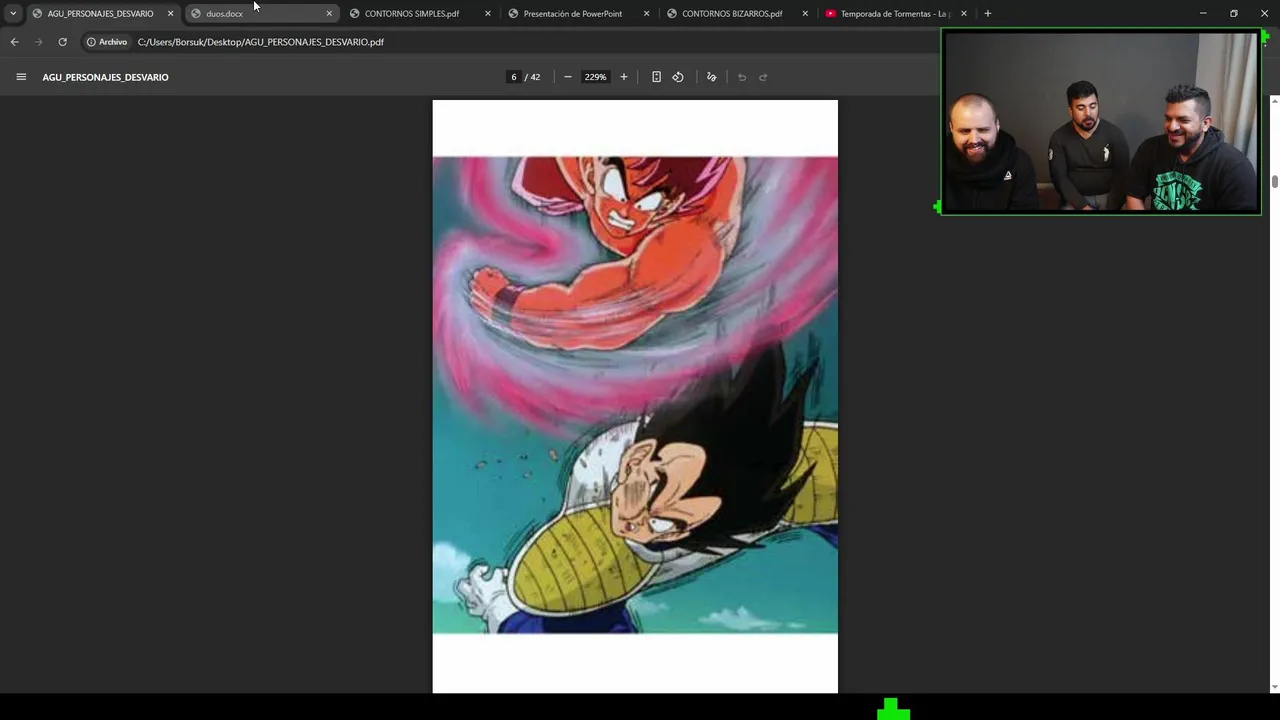This screenshot has width=1280, height=720.
Task: Click the redo arrow in PDF toolbar
Action: (x=763, y=77)
